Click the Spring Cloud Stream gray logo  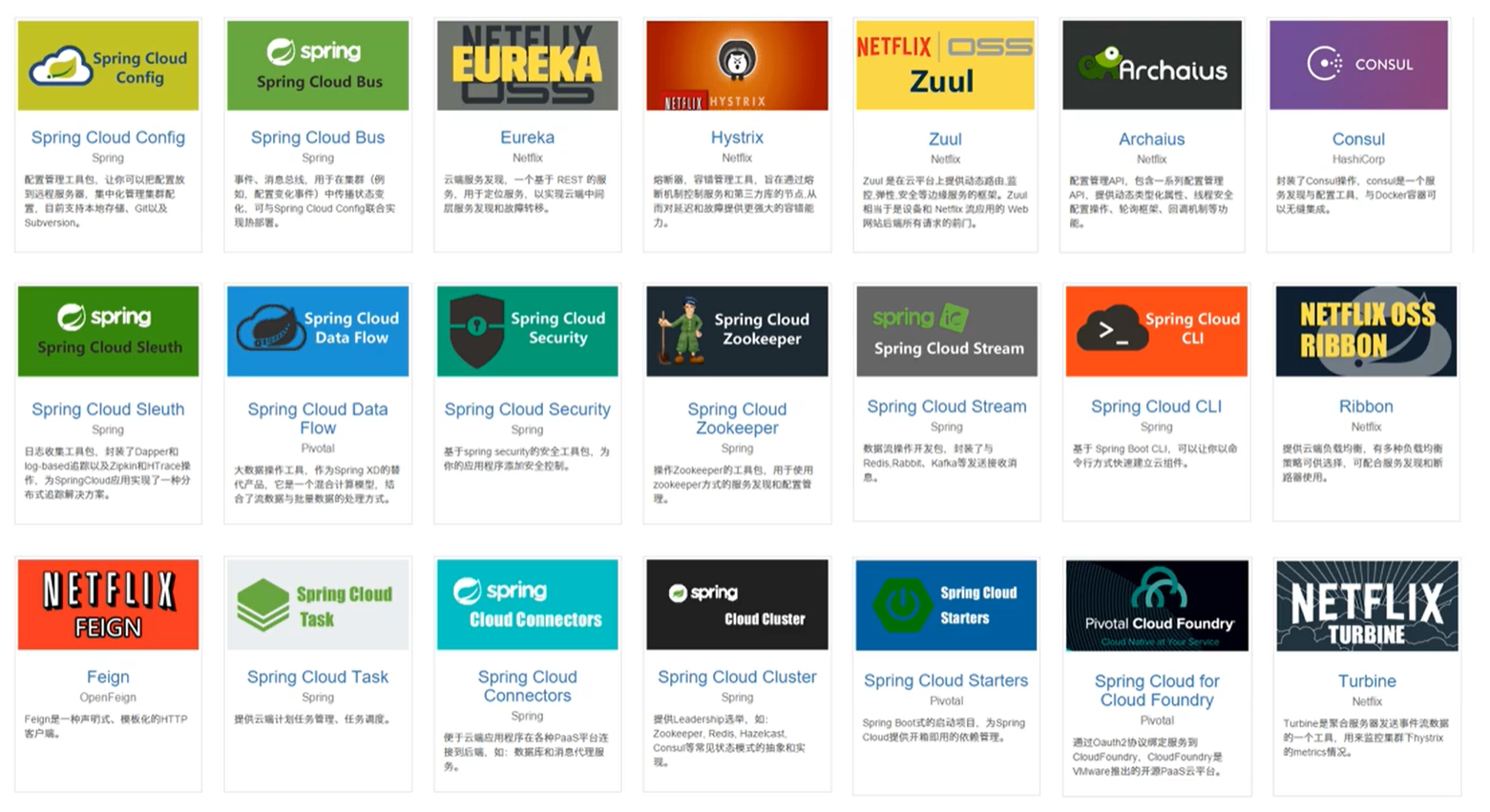pyautogui.click(x=946, y=331)
